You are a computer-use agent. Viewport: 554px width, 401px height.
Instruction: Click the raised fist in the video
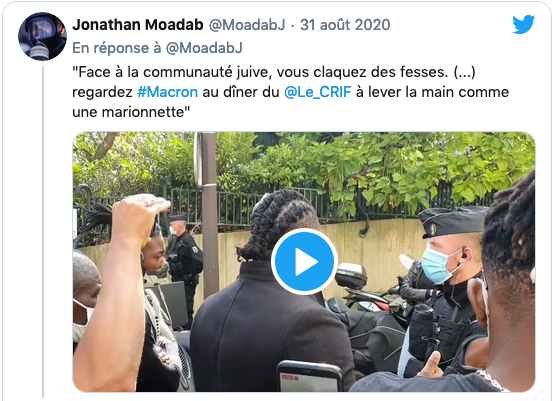141,214
